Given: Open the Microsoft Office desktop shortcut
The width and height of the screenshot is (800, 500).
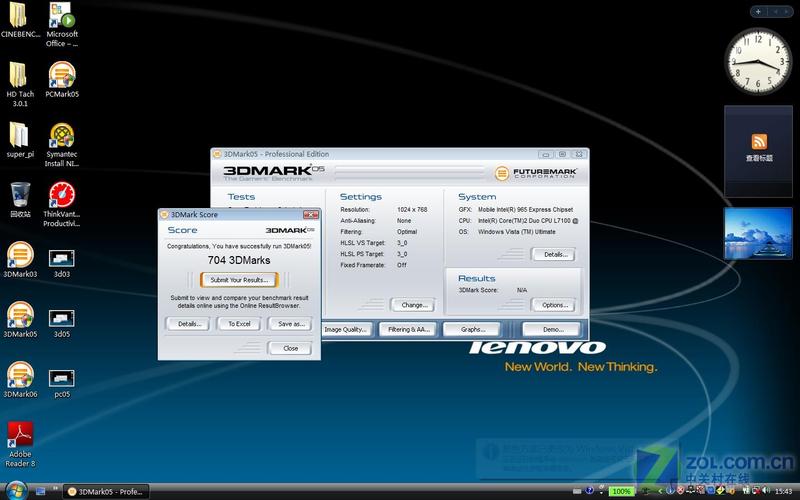Looking at the screenshot, I should (x=62, y=24).
